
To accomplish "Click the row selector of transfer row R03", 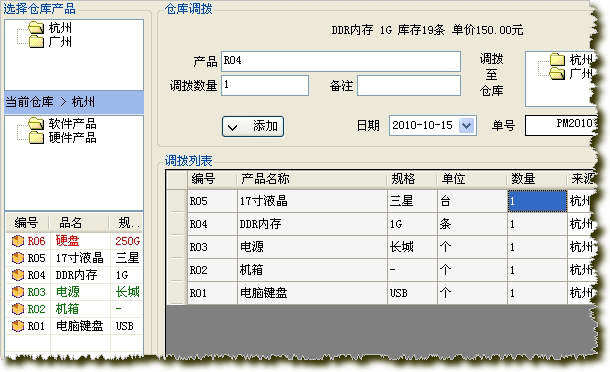I will point(177,247).
